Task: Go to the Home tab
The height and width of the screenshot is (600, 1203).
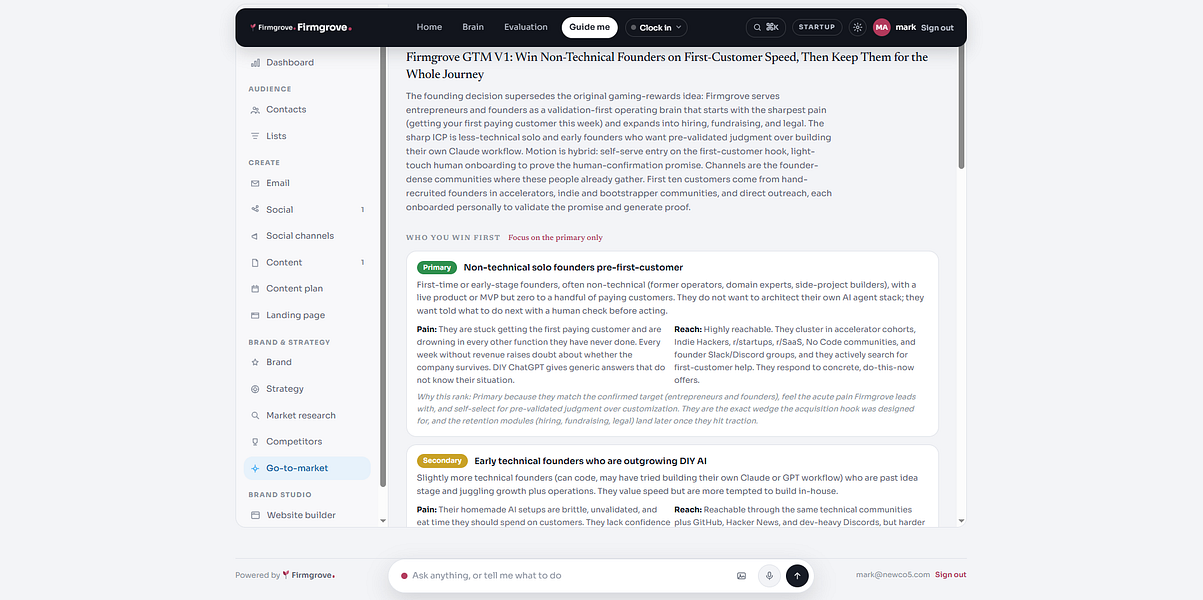Action: tap(429, 27)
